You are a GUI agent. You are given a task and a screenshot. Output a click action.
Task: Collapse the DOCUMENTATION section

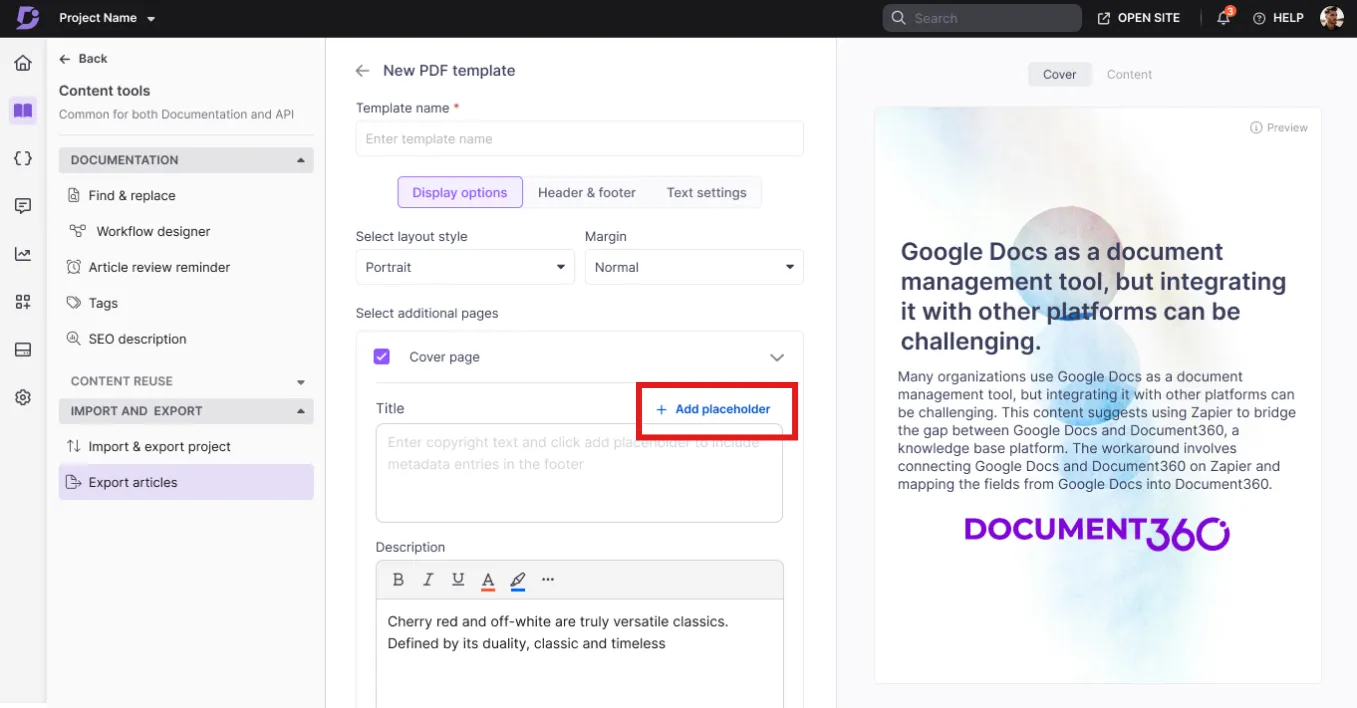point(301,160)
